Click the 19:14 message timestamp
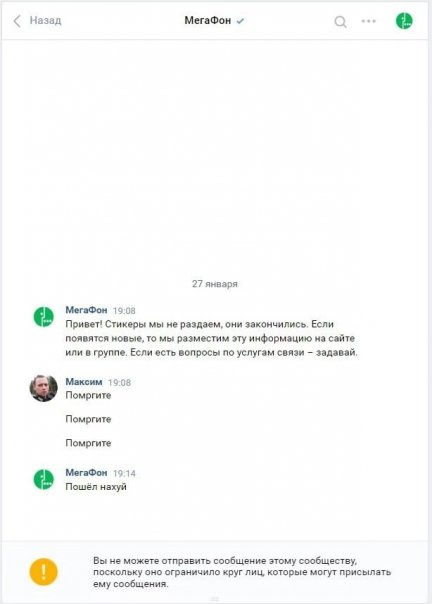The image size is (432, 604). (124, 473)
